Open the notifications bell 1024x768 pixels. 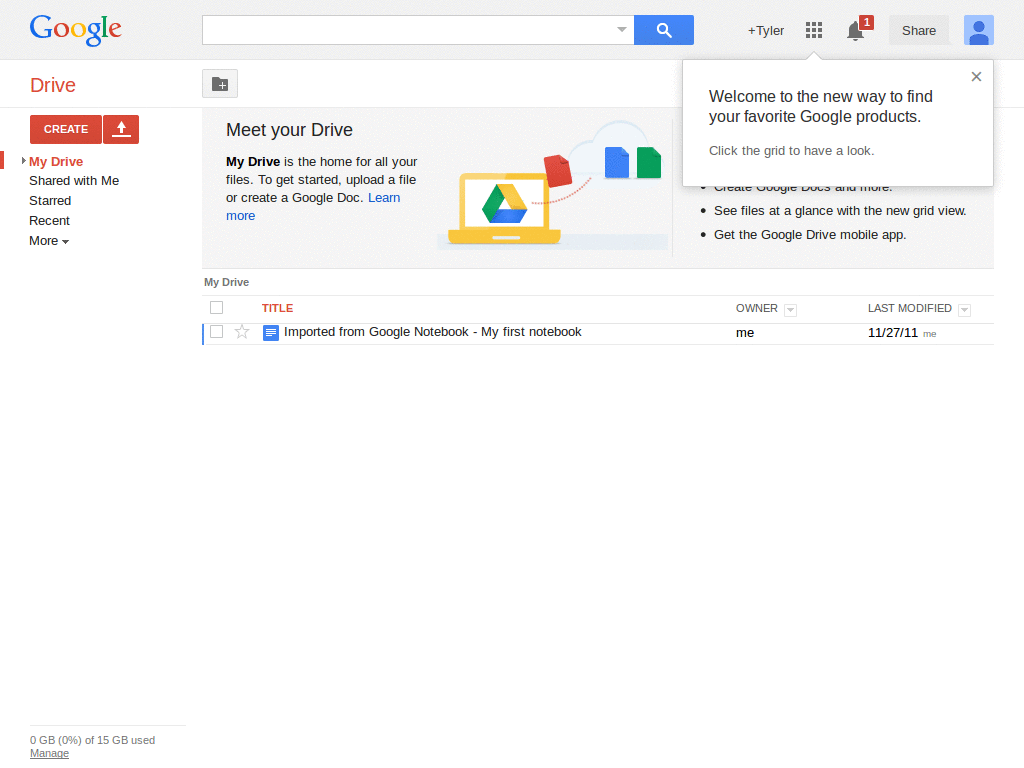click(855, 31)
